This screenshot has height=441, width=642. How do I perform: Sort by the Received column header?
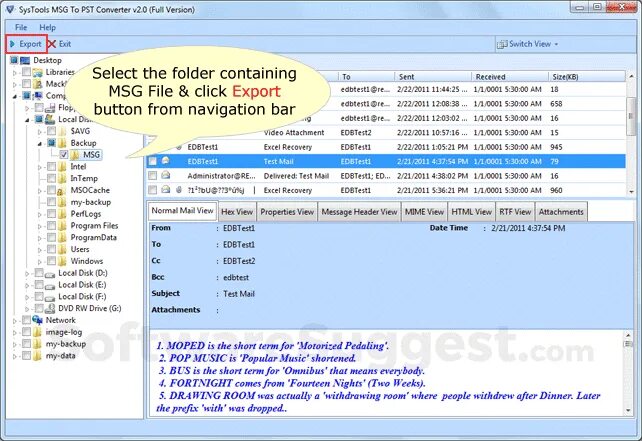[x=509, y=77]
